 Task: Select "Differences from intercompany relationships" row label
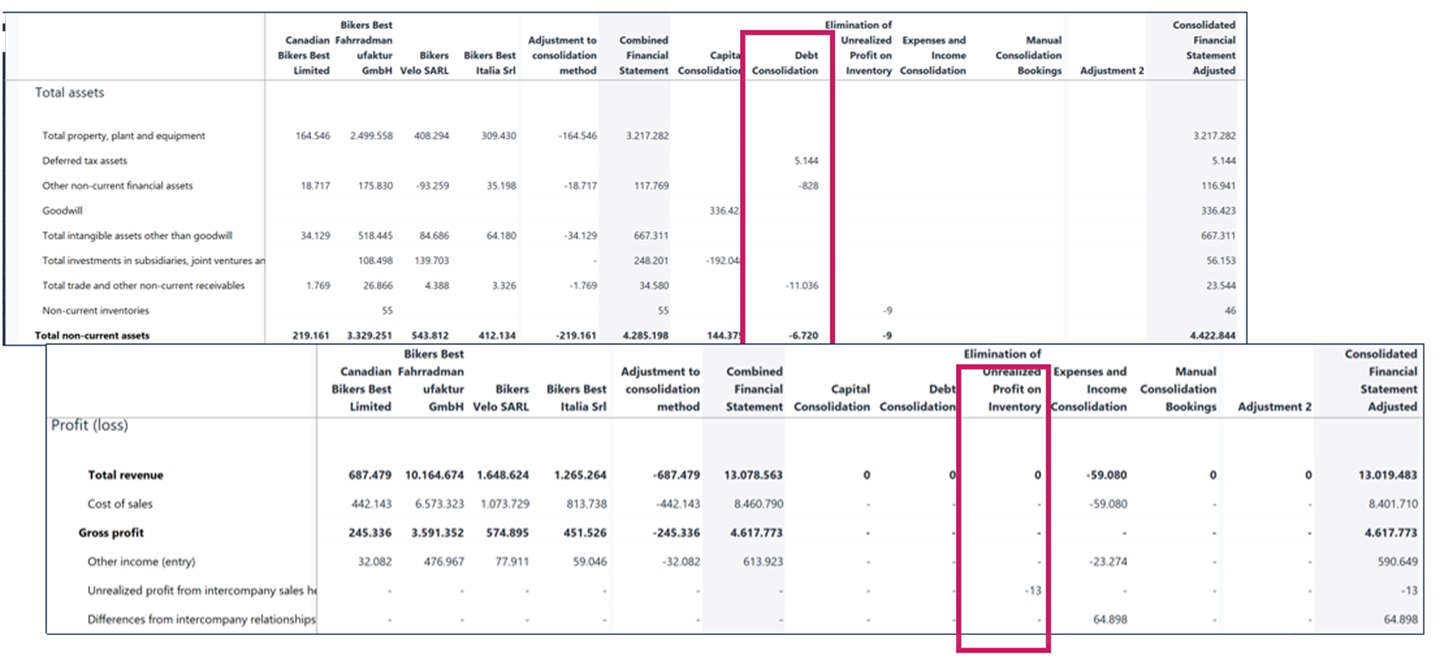click(201, 620)
